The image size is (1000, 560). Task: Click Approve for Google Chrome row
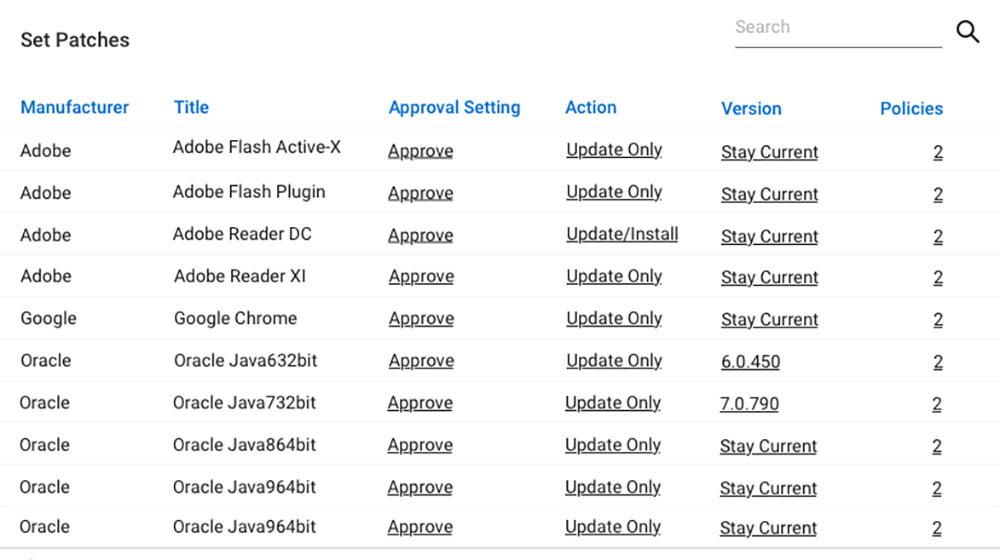tap(420, 319)
